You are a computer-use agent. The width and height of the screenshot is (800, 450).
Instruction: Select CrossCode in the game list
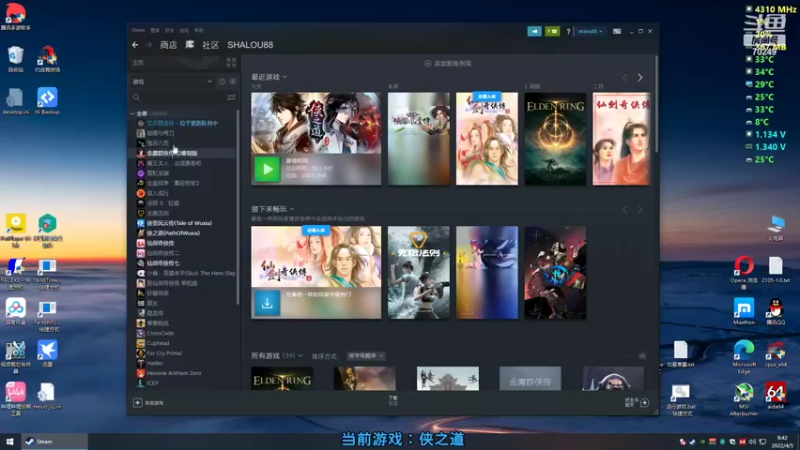pyautogui.click(x=160, y=333)
